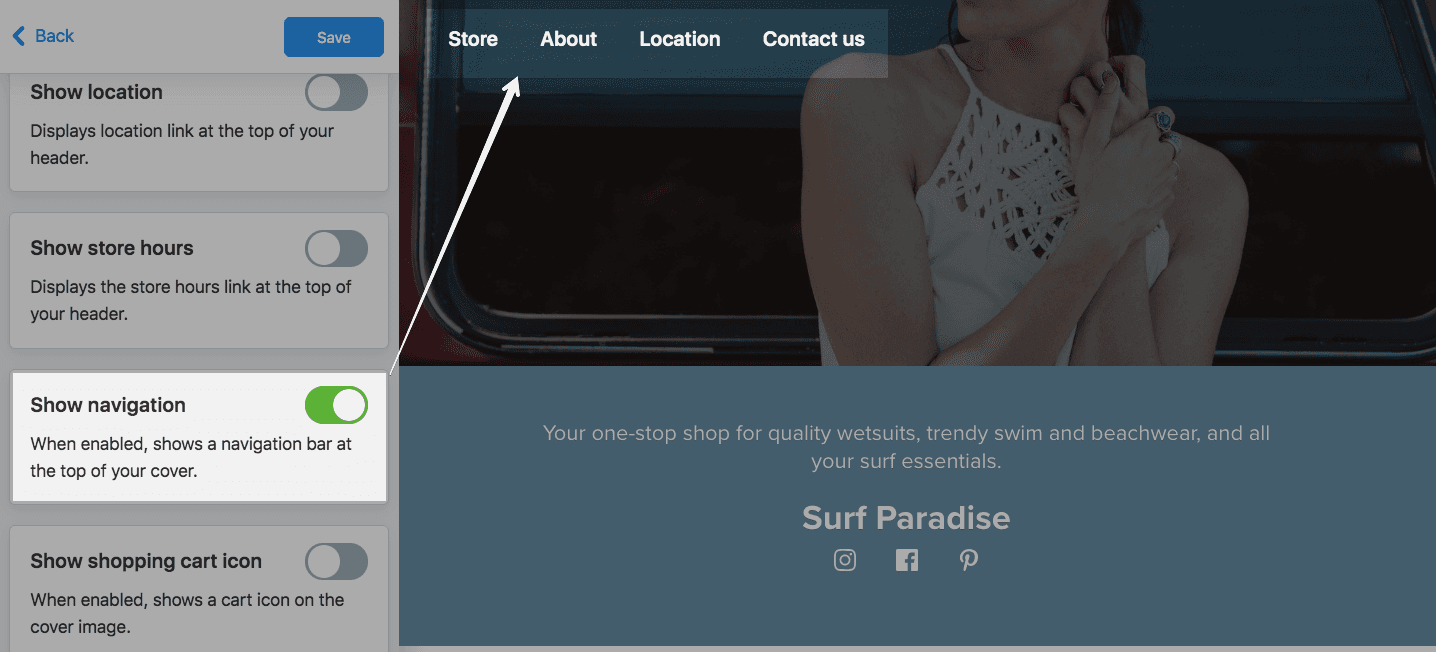Click the Show shopping cart icon heading
Image resolution: width=1436 pixels, height=652 pixels.
click(146, 561)
